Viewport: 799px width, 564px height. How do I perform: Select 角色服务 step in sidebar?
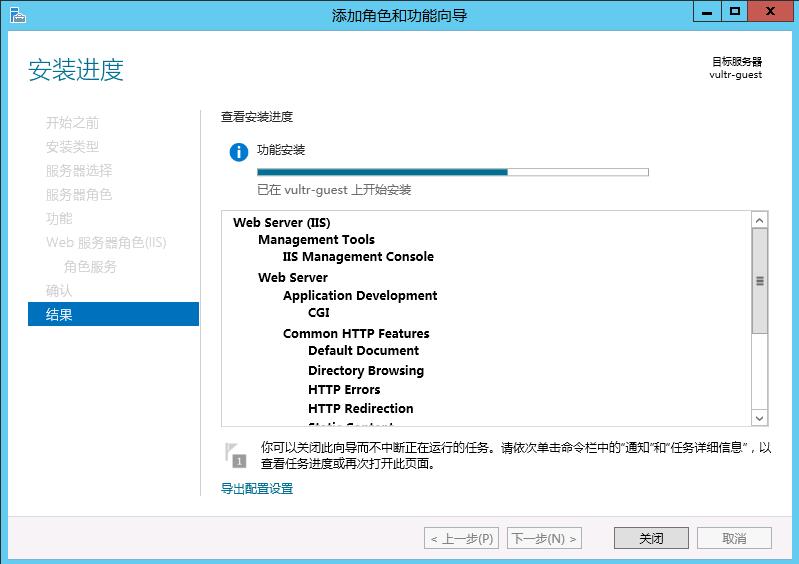click(x=90, y=266)
